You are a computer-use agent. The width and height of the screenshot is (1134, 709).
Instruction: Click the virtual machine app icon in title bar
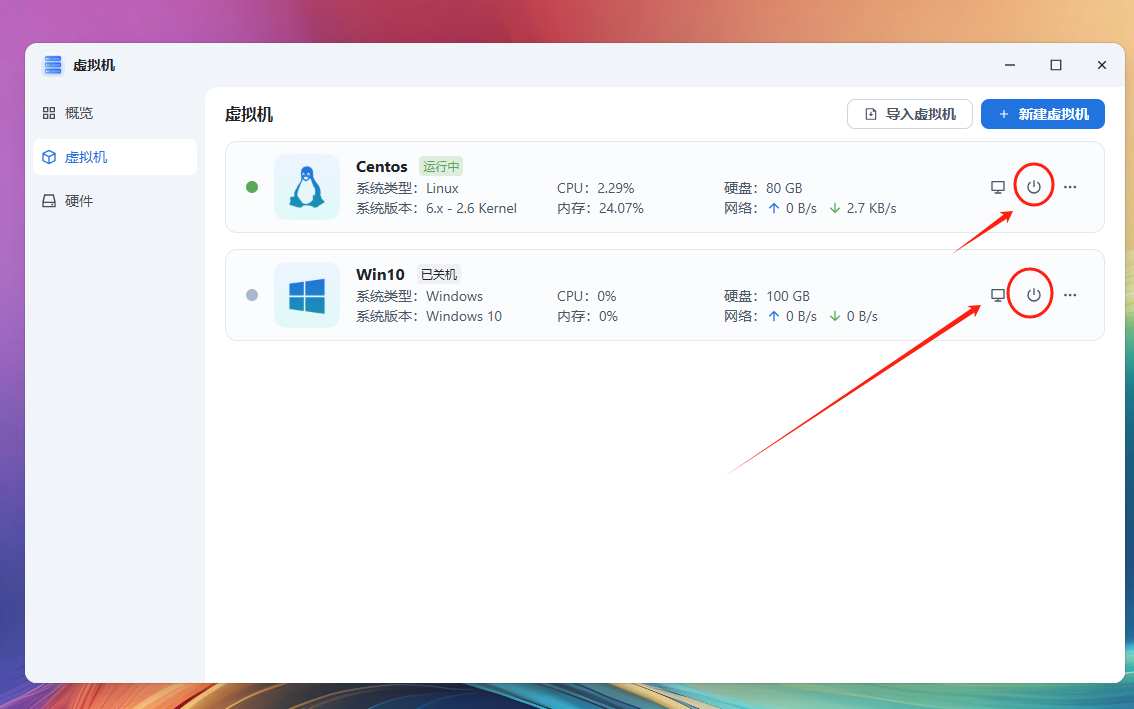click(x=52, y=65)
